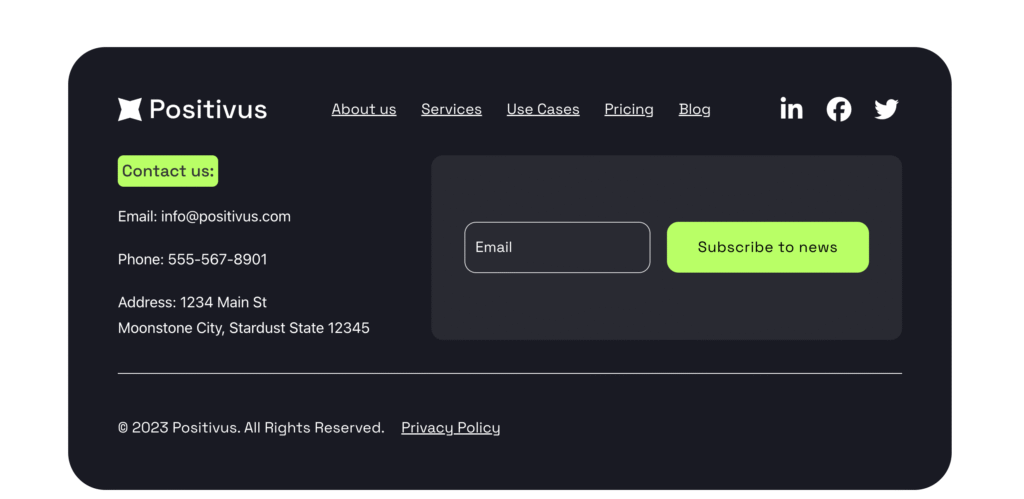
Task: Click the horizontal divider line in footer
Action: (510, 374)
